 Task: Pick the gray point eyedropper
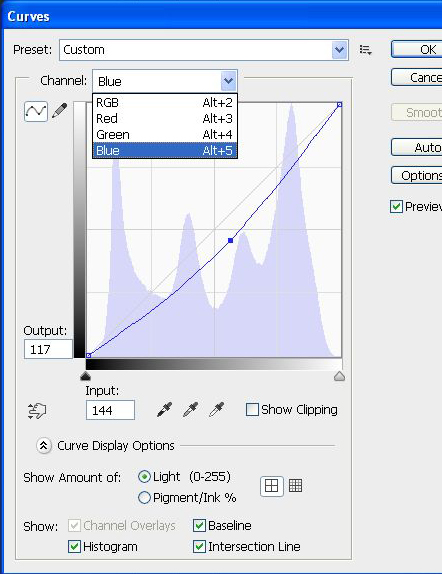click(190, 409)
